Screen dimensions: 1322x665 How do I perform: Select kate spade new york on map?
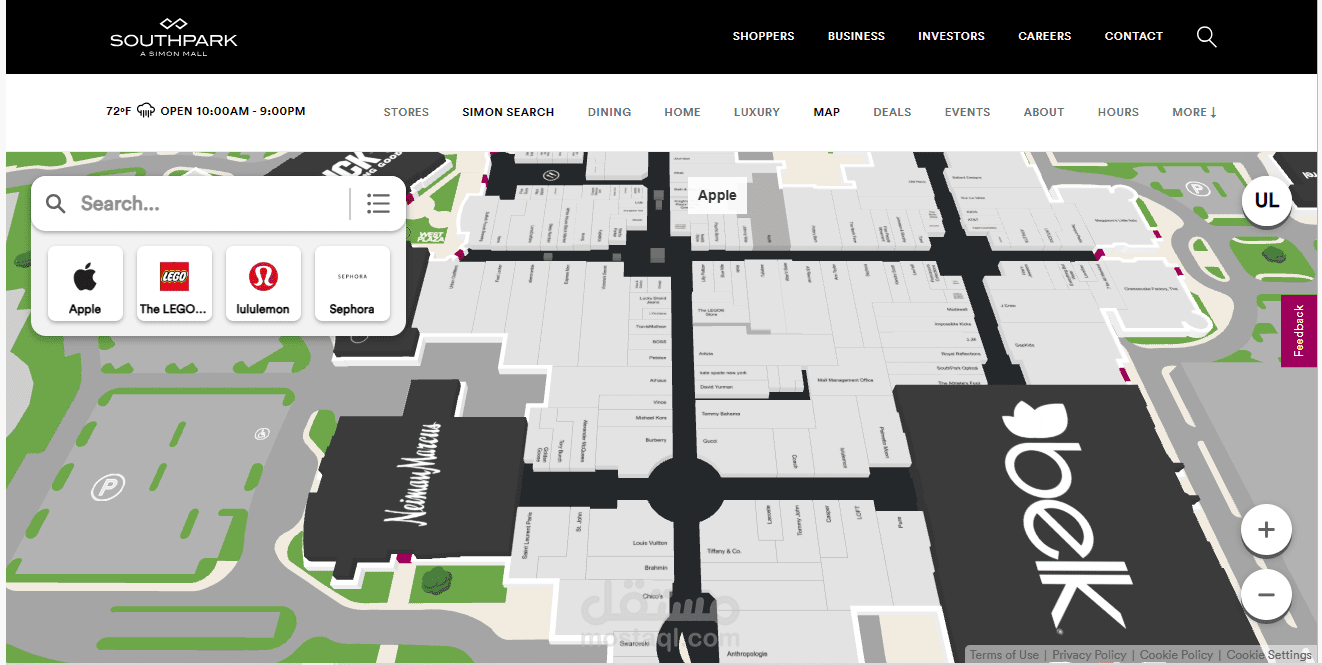tap(724, 372)
